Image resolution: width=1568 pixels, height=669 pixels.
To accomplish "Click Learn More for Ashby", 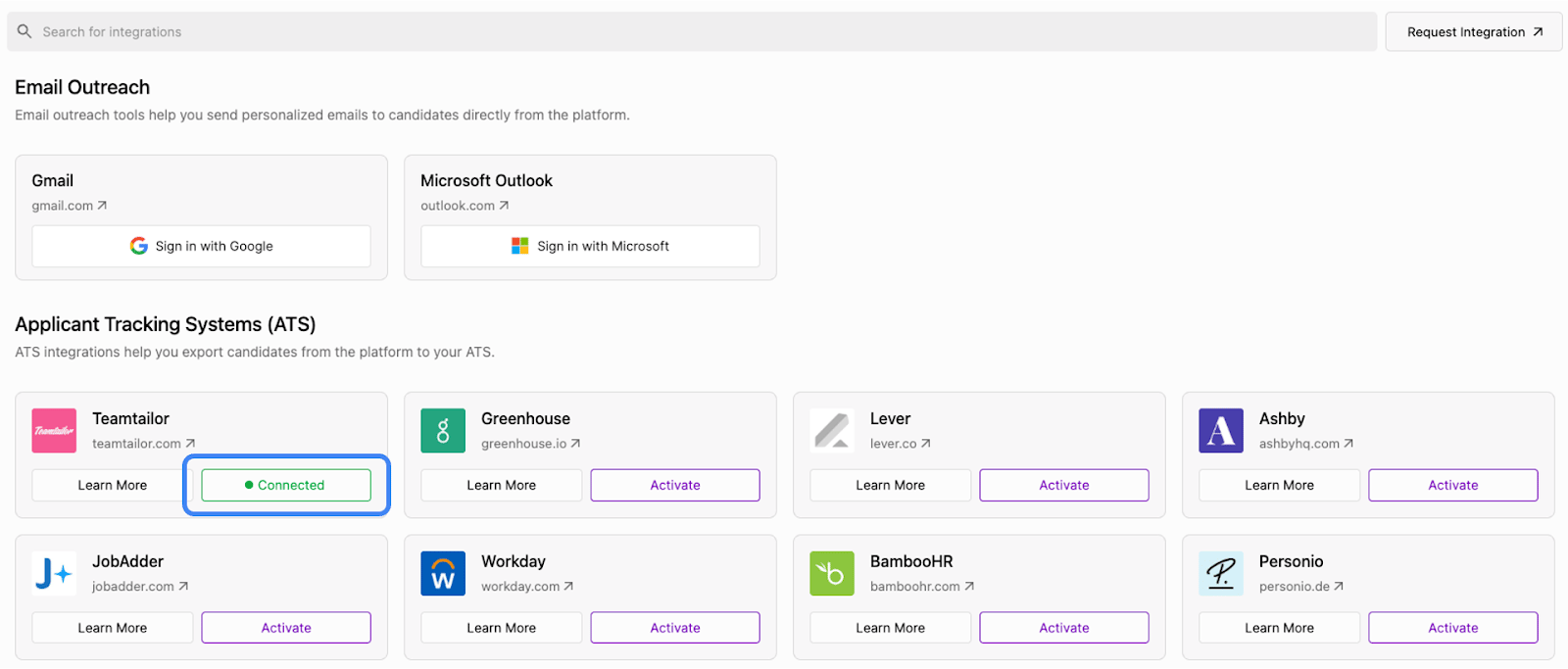I will point(1280,485).
